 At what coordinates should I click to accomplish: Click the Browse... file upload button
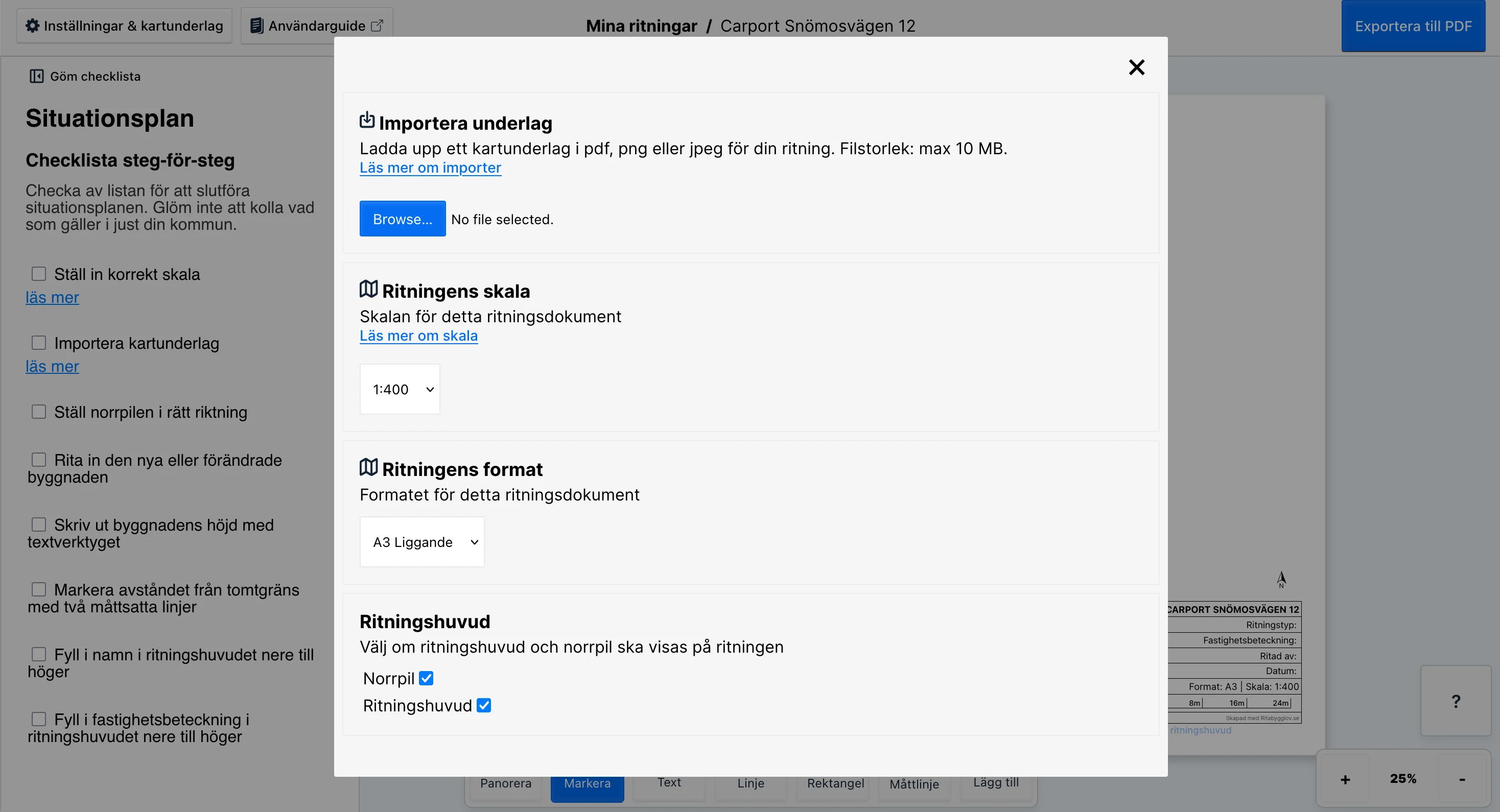click(403, 219)
